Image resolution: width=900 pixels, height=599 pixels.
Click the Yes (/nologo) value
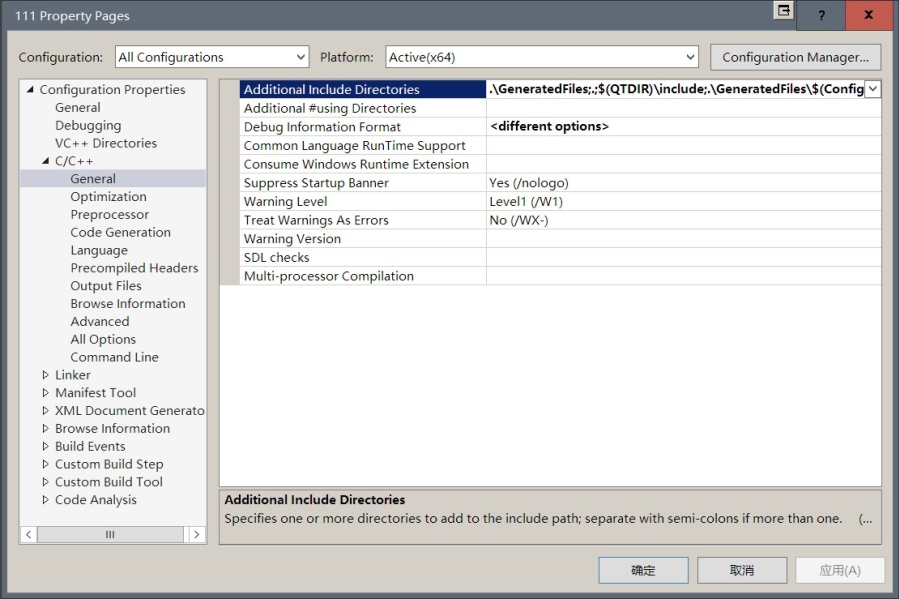[529, 182]
